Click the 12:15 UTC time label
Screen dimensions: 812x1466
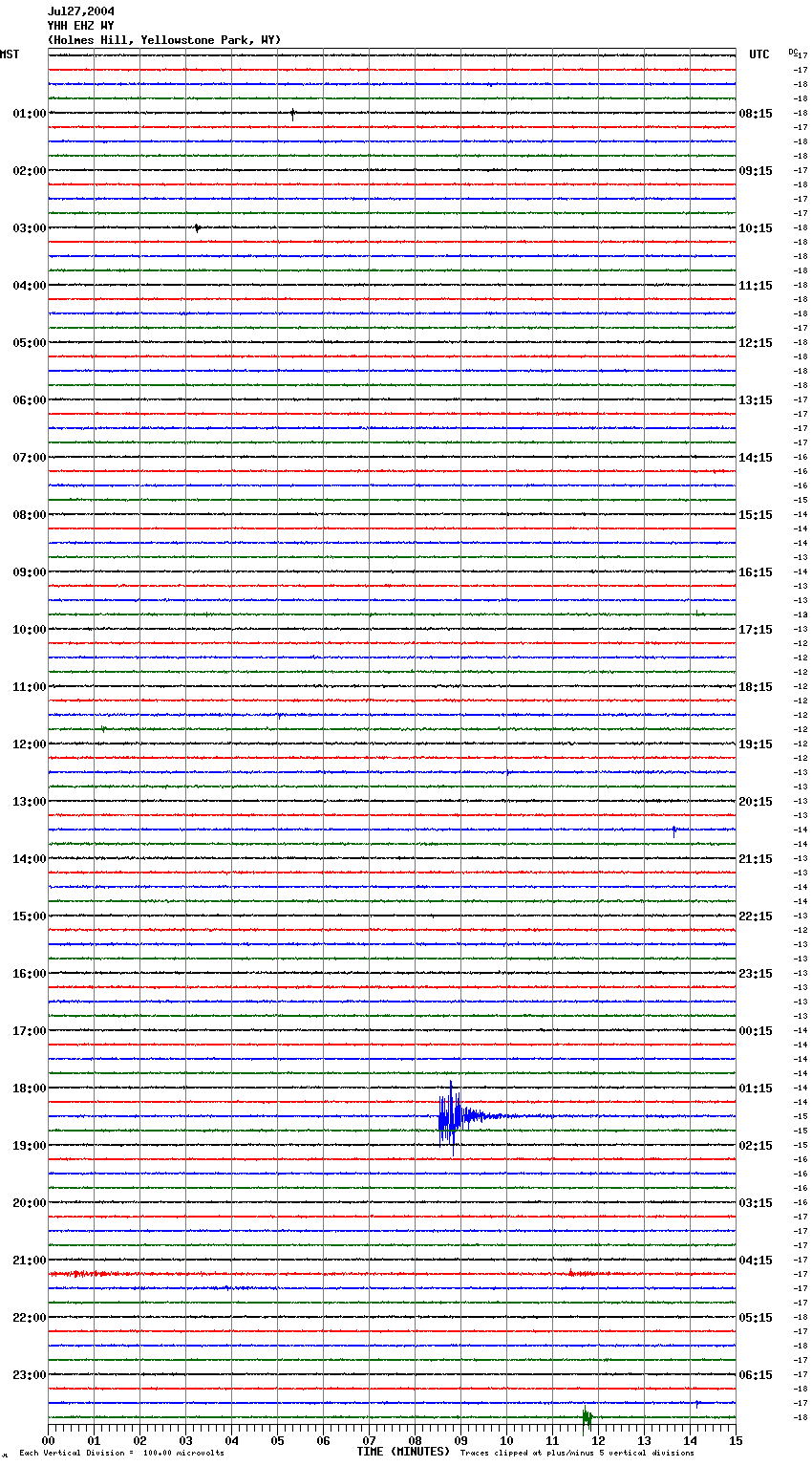pyautogui.click(x=756, y=343)
